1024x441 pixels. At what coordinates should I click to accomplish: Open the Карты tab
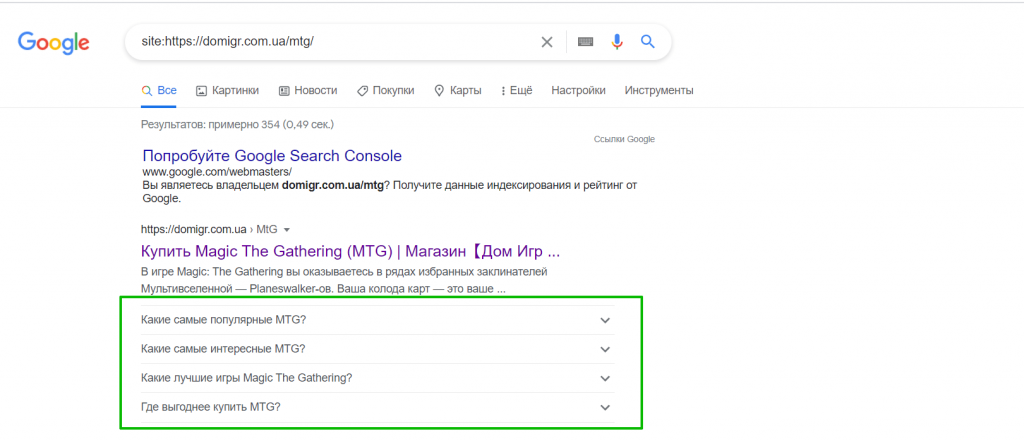(x=458, y=91)
